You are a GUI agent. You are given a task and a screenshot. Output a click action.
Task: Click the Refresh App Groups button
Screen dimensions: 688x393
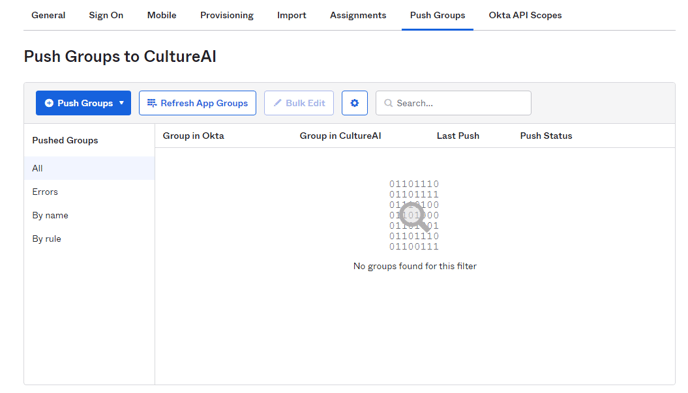pyautogui.click(x=197, y=103)
